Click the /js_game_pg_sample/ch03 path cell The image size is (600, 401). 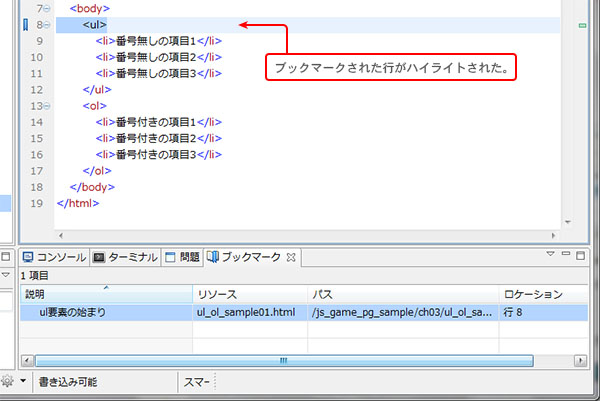point(402,312)
